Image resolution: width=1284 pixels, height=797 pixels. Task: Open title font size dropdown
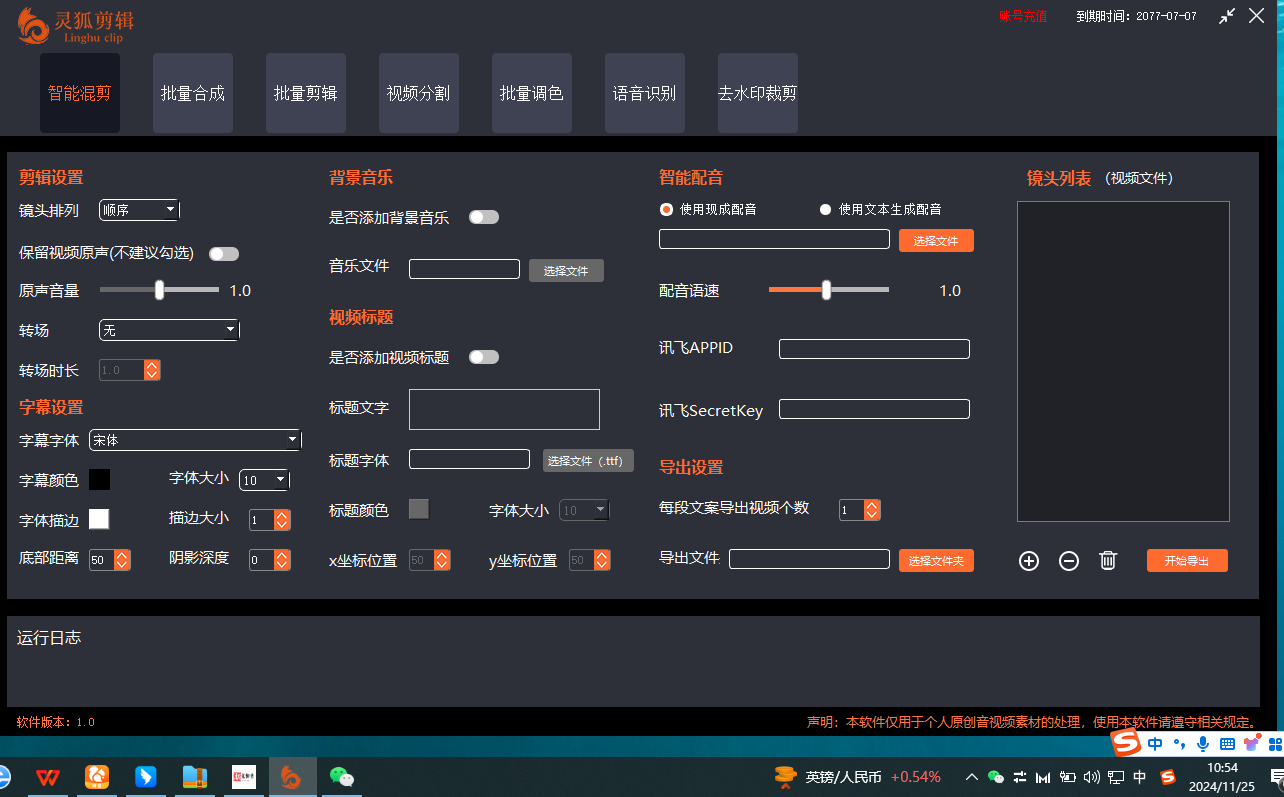tap(583, 510)
